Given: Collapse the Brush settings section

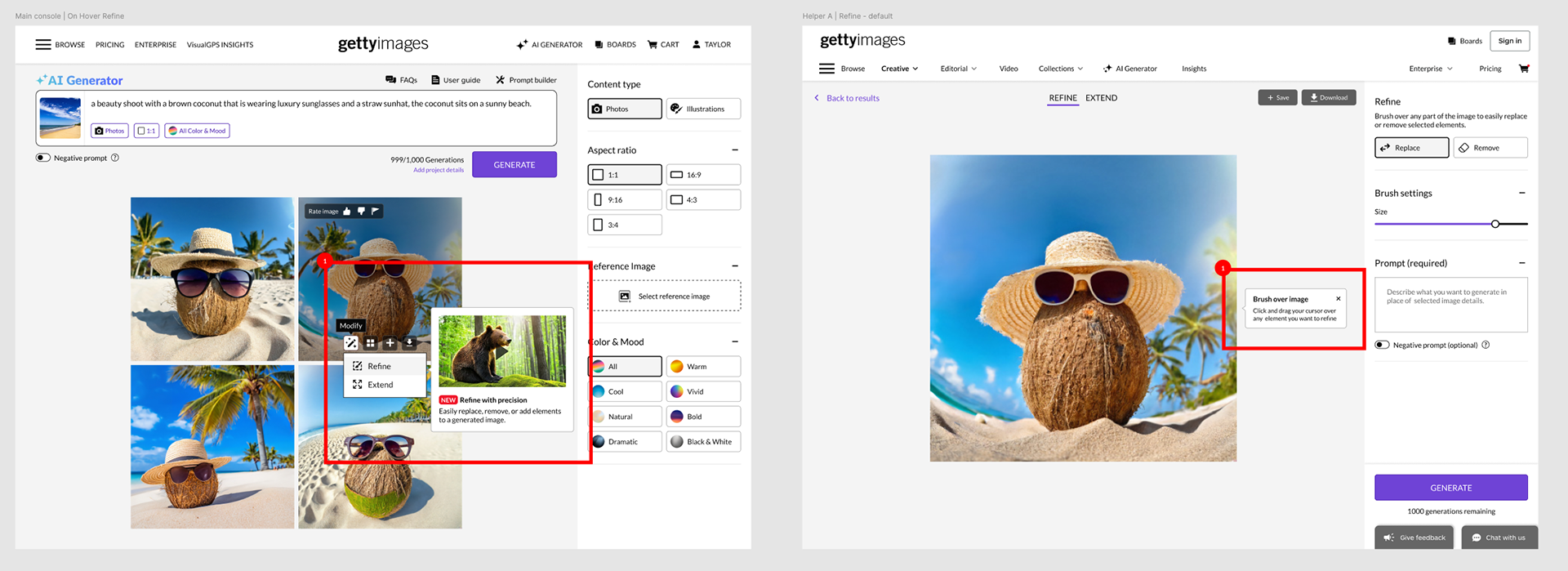Looking at the screenshot, I should pos(1522,194).
